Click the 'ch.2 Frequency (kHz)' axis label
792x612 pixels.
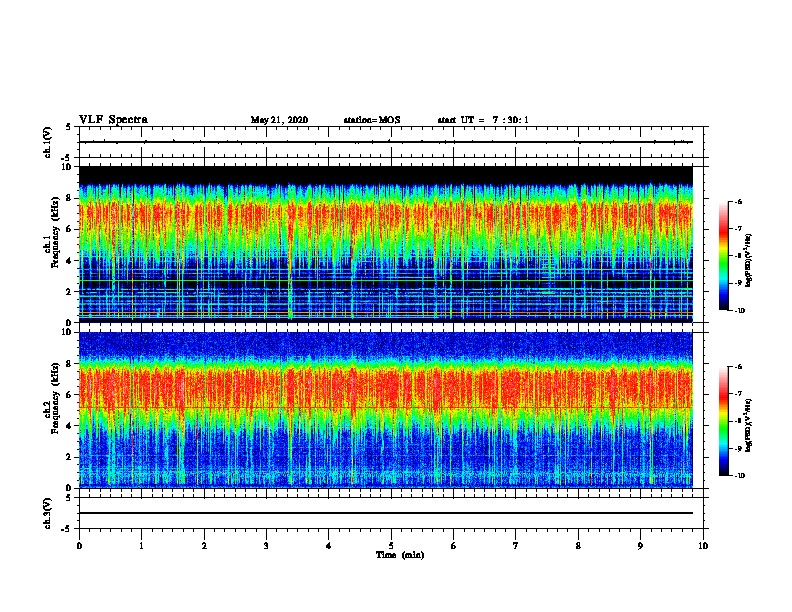(x=51, y=397)
